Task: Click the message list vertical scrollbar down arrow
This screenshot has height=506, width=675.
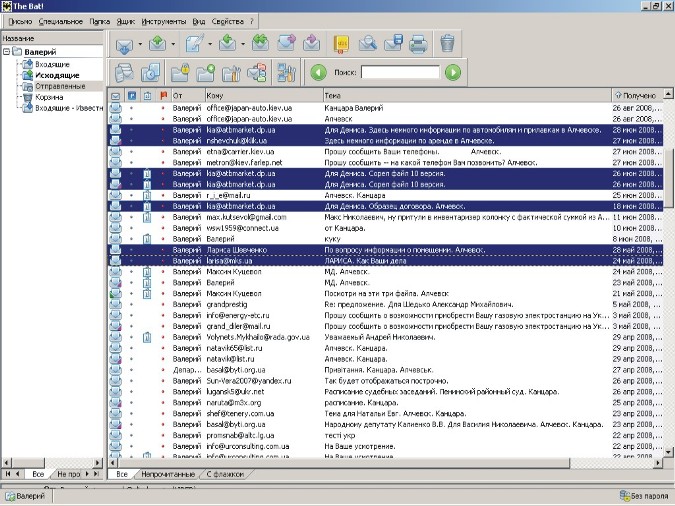Action: click(668, 452)
